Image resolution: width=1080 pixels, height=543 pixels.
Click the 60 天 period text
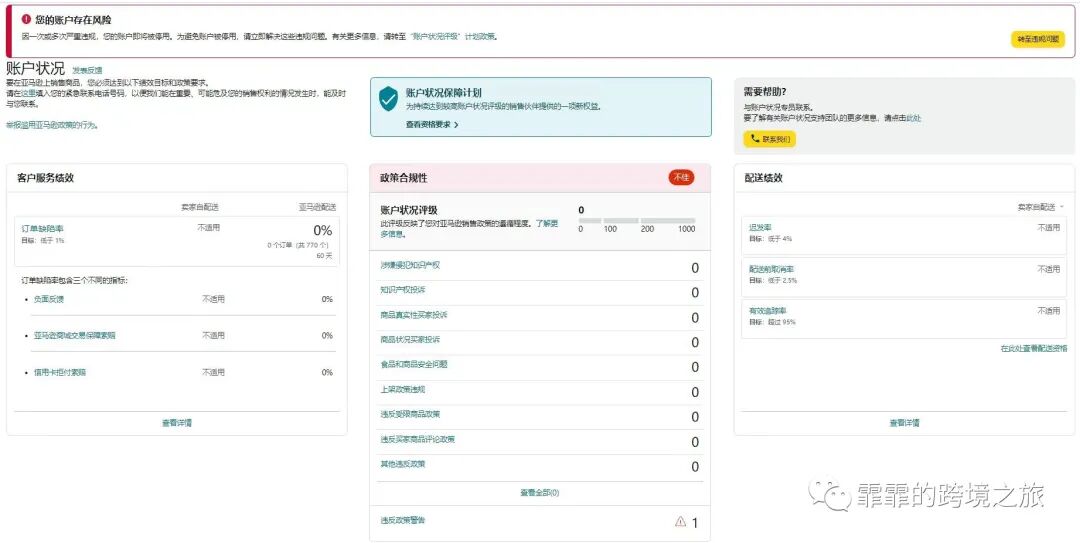click(324, 256)
